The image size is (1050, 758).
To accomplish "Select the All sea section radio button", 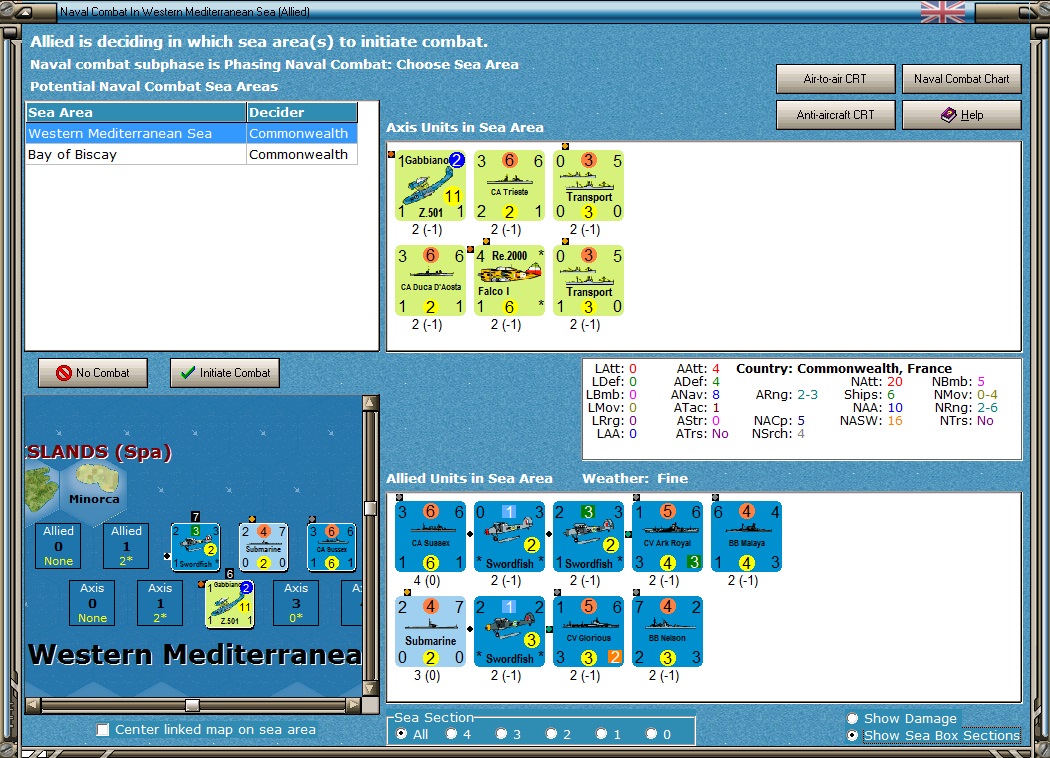I will point(401,734).
